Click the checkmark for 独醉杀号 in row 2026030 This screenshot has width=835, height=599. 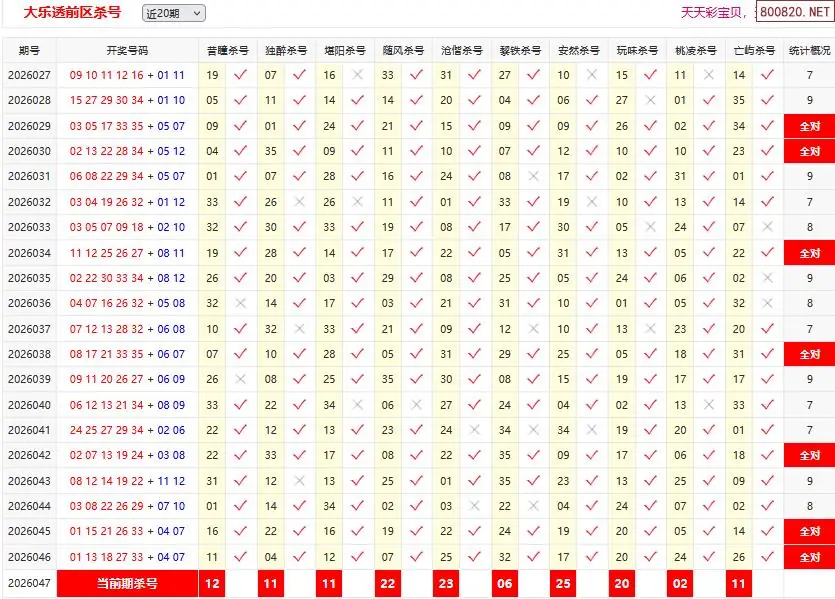(x=299, y=151)
